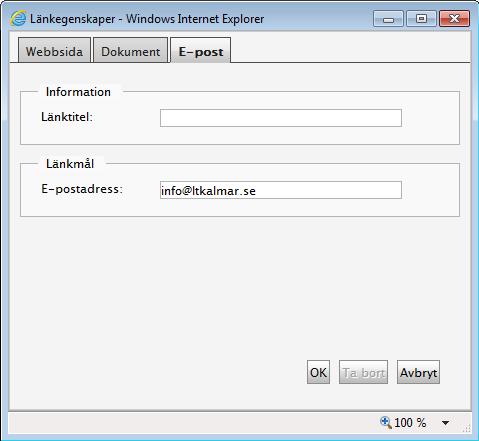Cancel the dialog with Avbryt
The image size is (479, 441).
pos(418,372)
